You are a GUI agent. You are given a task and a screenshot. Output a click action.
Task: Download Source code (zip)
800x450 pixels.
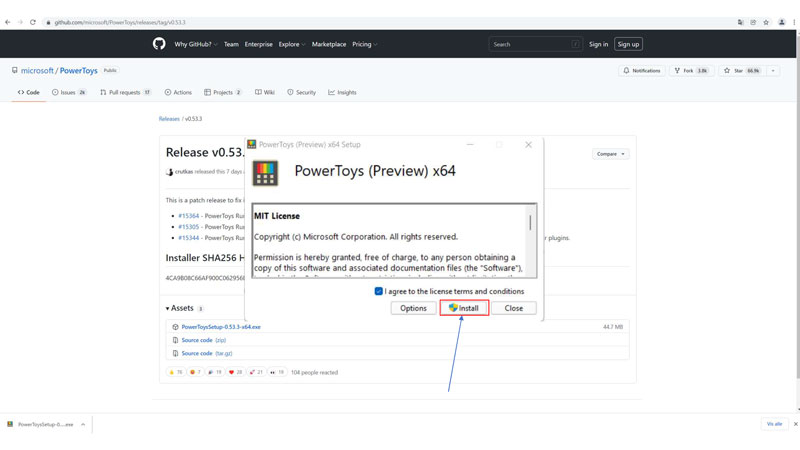click(204, 340)
